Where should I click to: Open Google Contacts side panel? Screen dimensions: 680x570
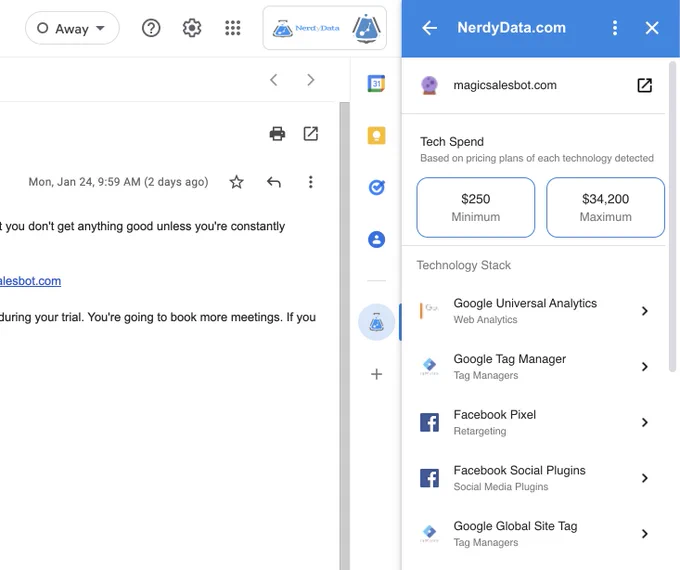coord(376,239)
